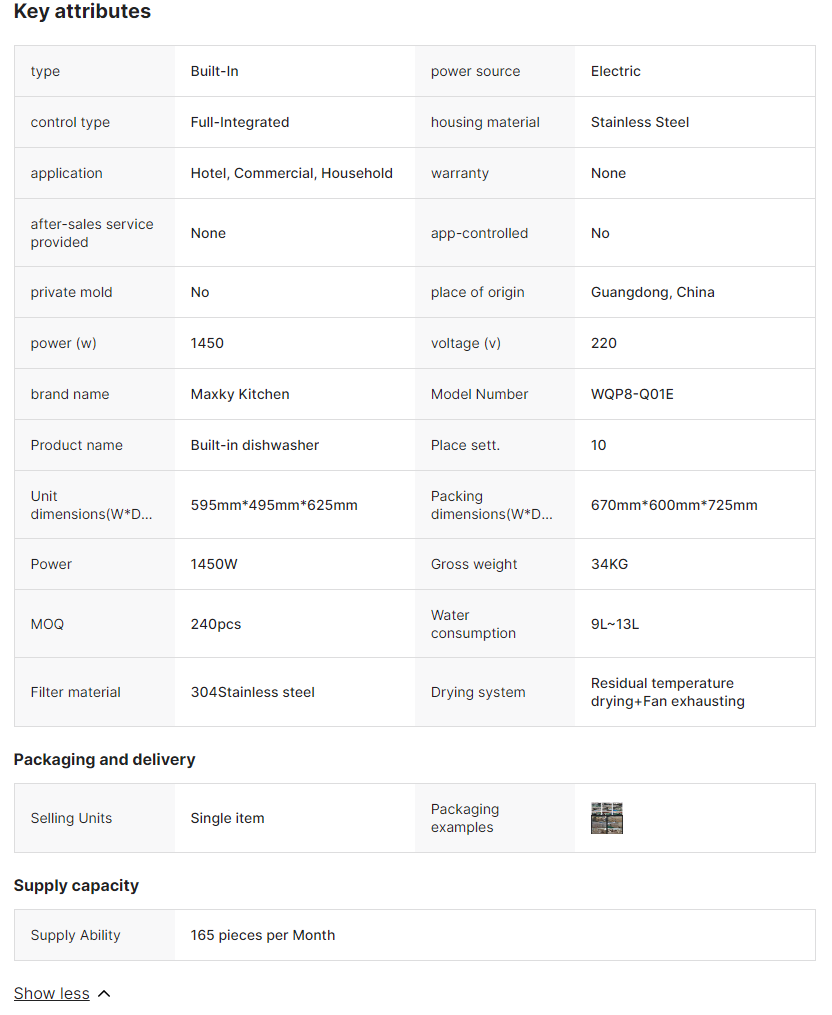832x1015 pixels.
Task: Select the Hotel, Commercial, Household application value
Action: tap(291, 173)
